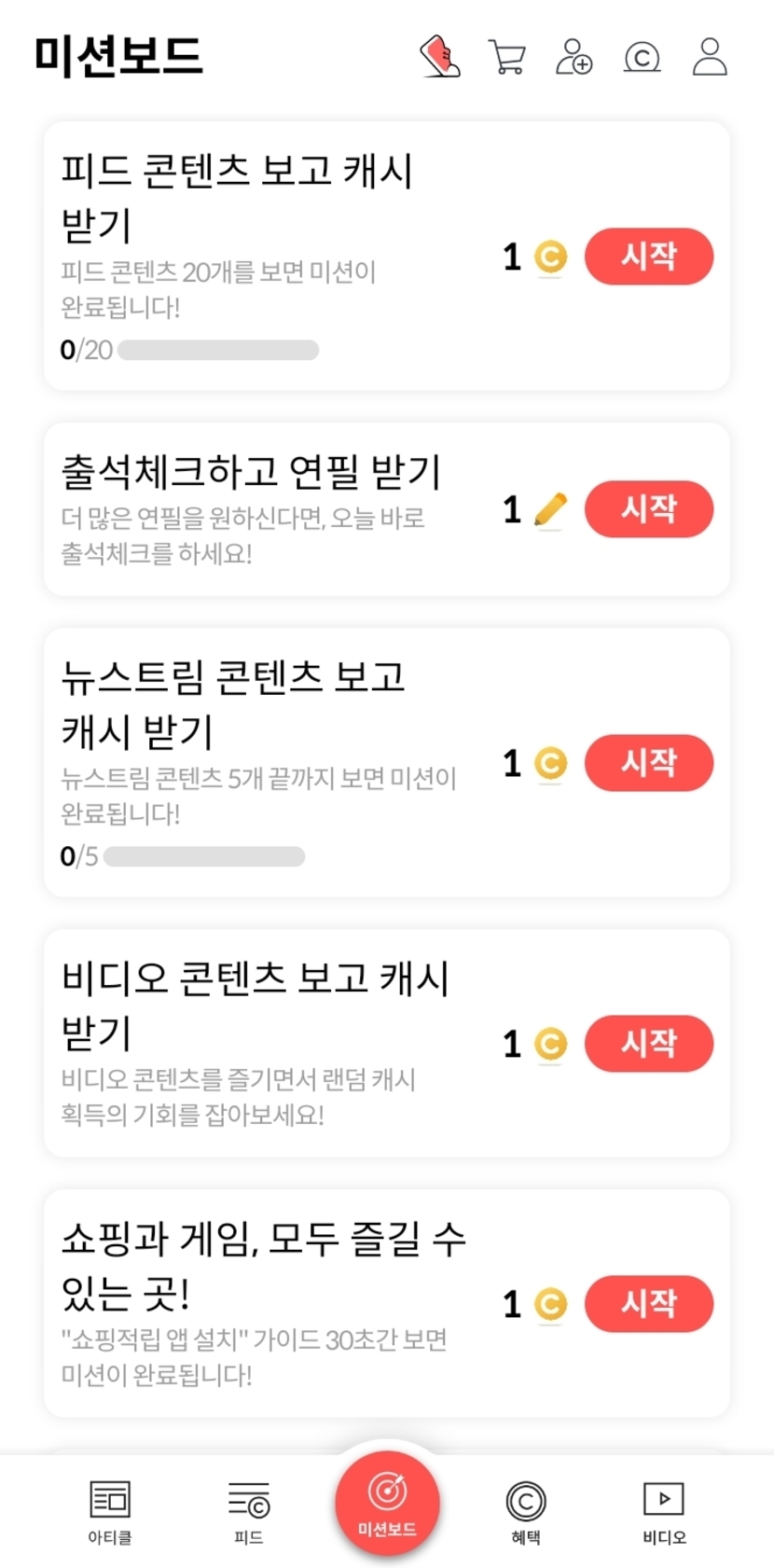Image resolution: width=774 pixels, height=1568 pixels.
Task: Tap the 피드 feed icon
Action: [249, 1511]
